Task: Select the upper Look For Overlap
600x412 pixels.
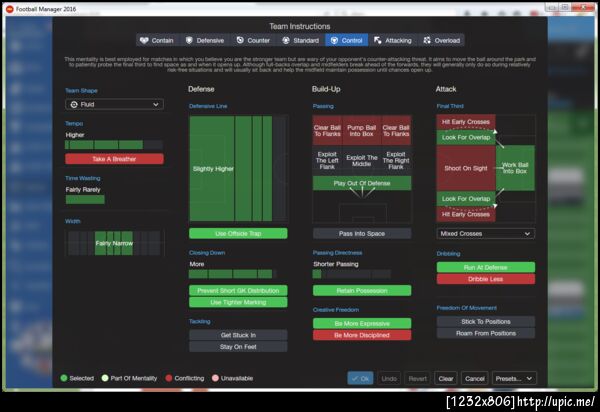Action: point(466,137)
